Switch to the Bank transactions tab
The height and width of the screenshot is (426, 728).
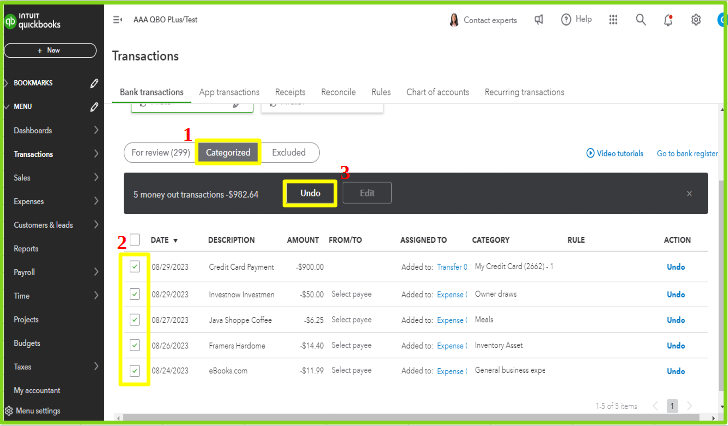pos(151,92)
